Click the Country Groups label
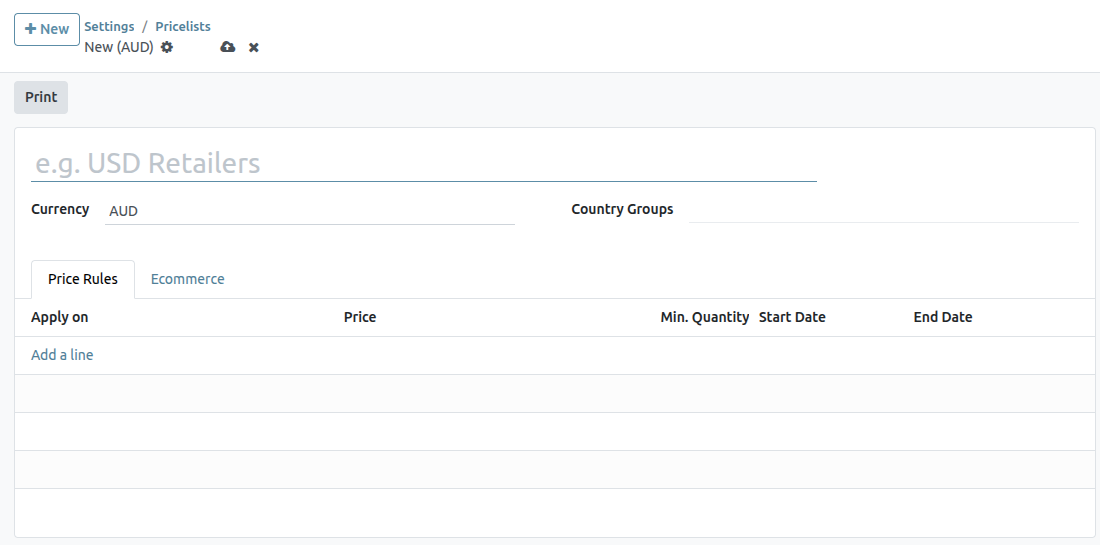 pyautogui.click(x=622, y=209)
